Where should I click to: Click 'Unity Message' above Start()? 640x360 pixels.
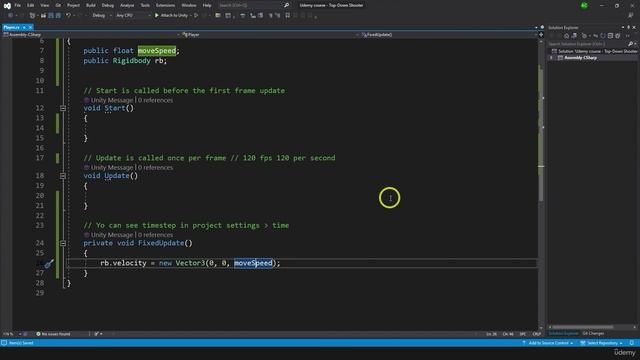pyautogui.click(x=111, y=100)
